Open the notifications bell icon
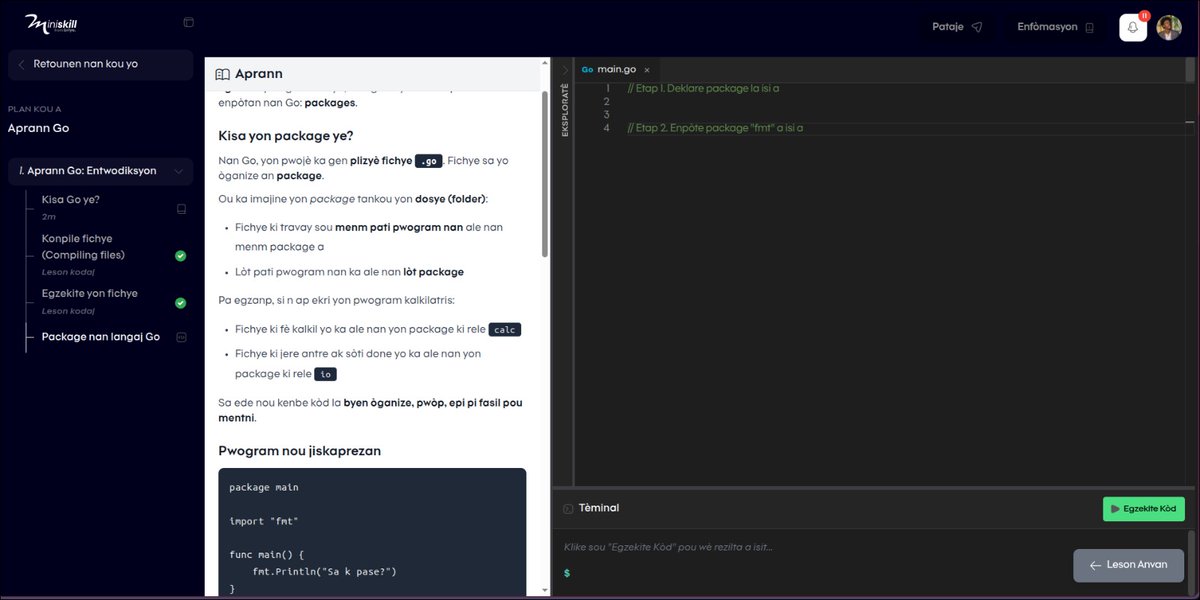 tap(1131, 26)
